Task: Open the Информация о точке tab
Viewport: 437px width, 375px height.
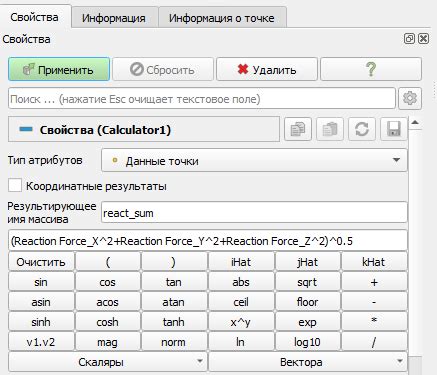Action: [x=222, y=18]
